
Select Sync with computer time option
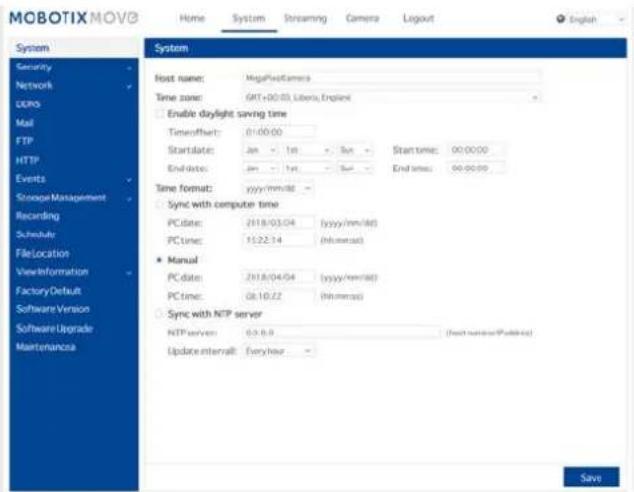[159, 204]
